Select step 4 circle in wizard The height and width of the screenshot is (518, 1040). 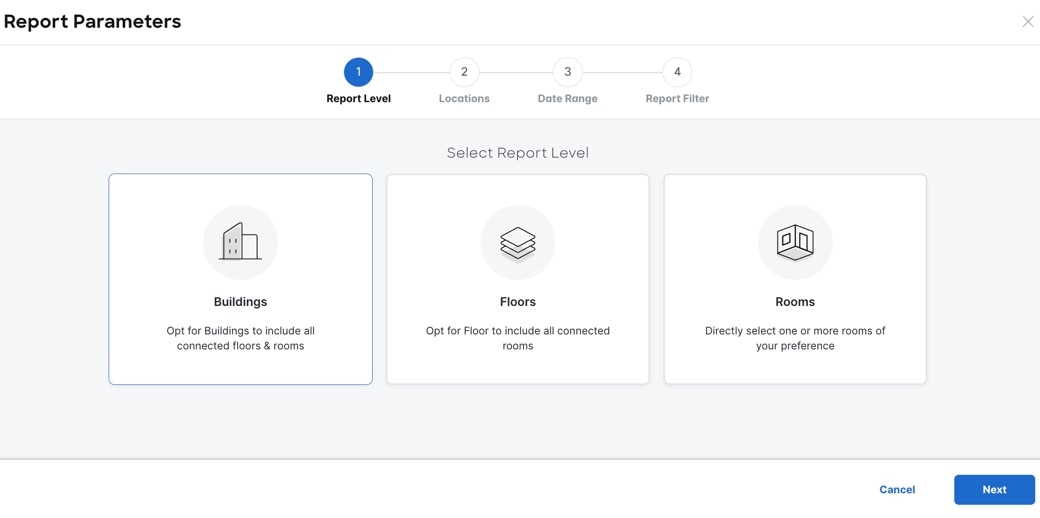point(677,72)
